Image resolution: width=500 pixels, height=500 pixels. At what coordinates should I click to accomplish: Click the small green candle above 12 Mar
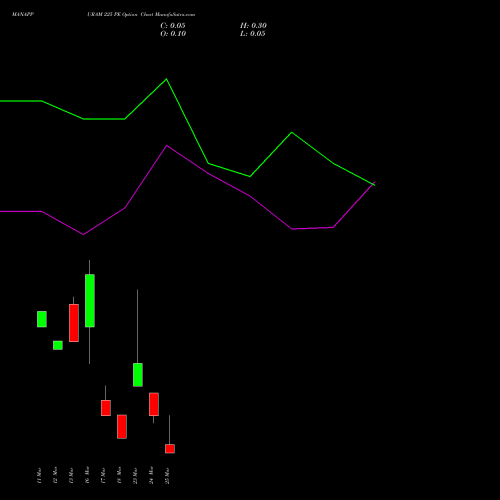coord(58,345)
